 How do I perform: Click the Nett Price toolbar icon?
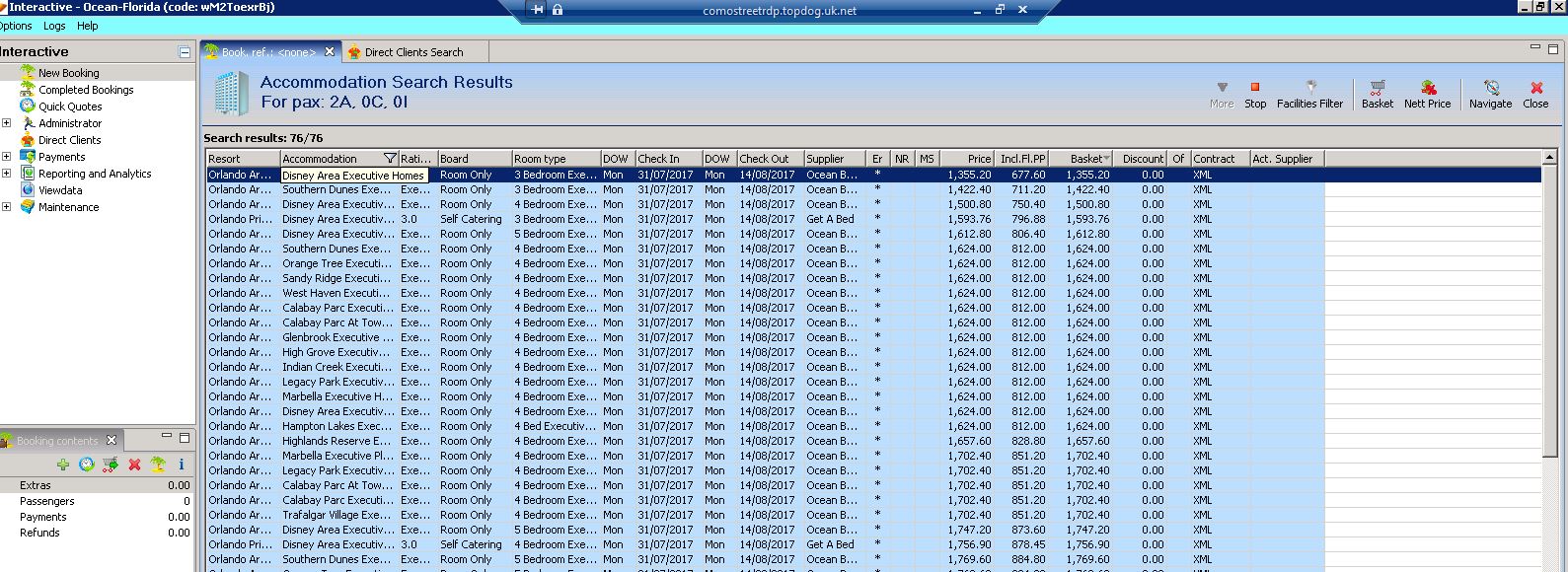point(1427,94)
